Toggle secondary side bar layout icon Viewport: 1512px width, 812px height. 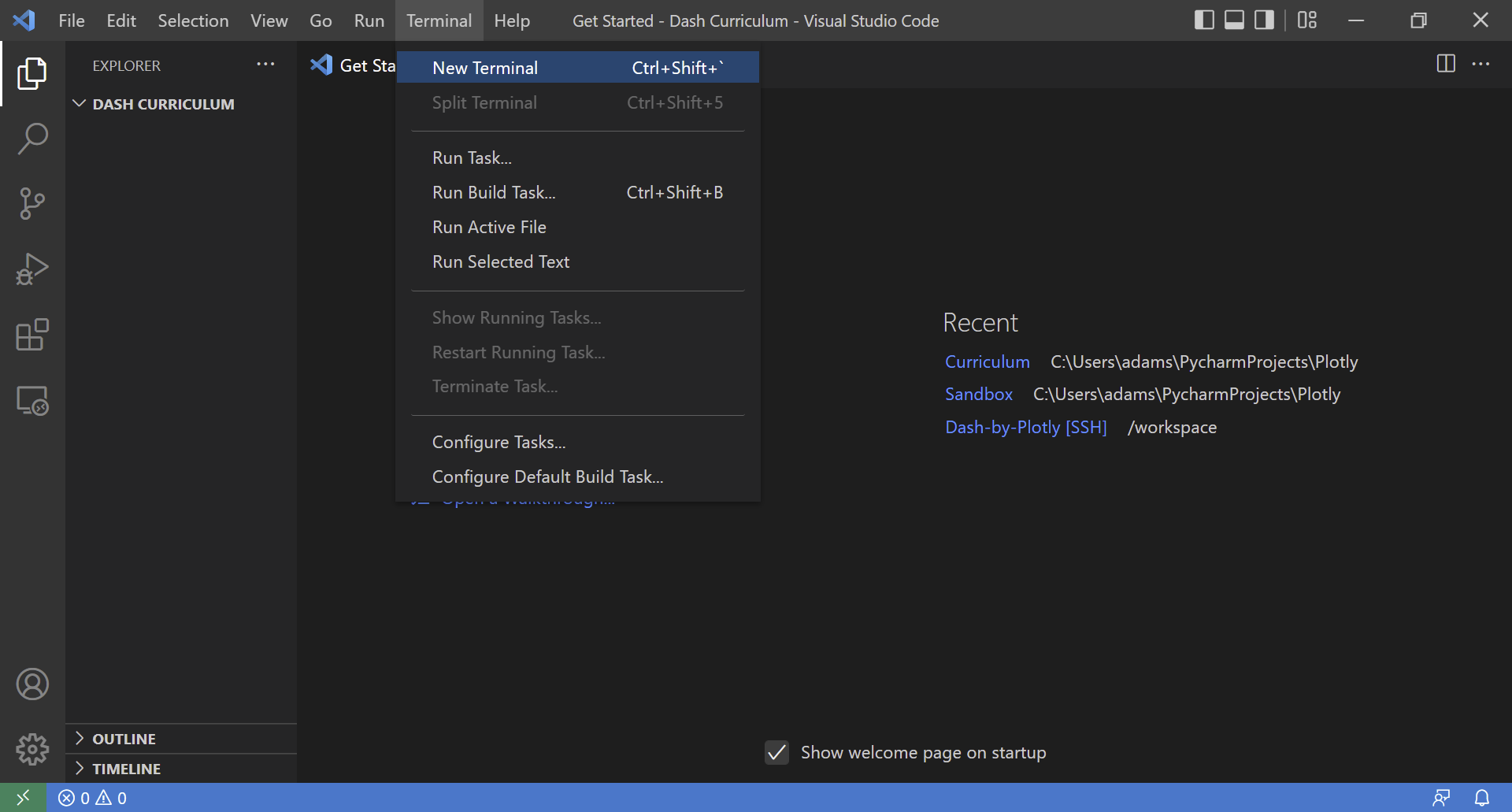point(1265,20)
